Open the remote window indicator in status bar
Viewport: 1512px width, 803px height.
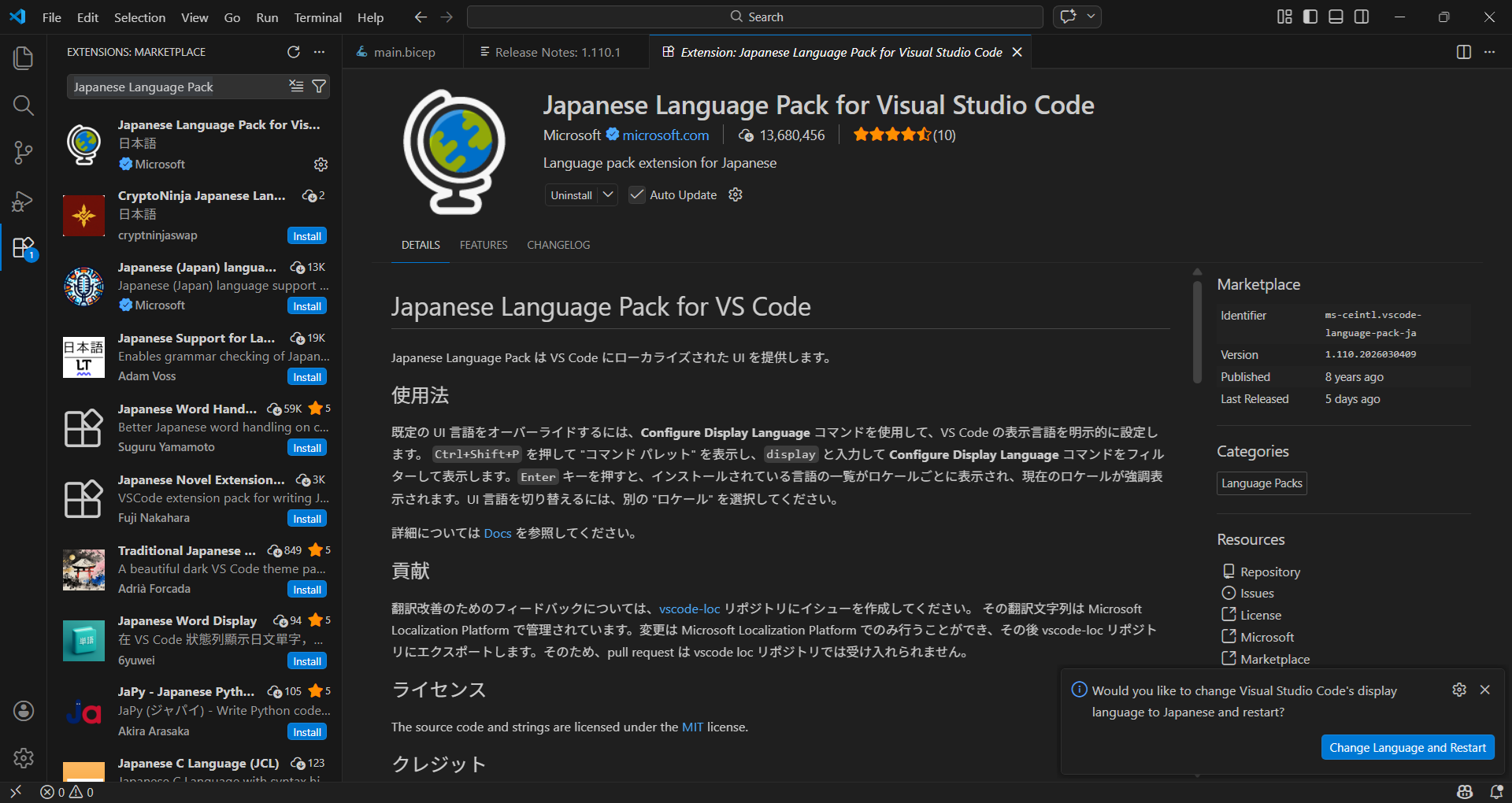[16, 792]
